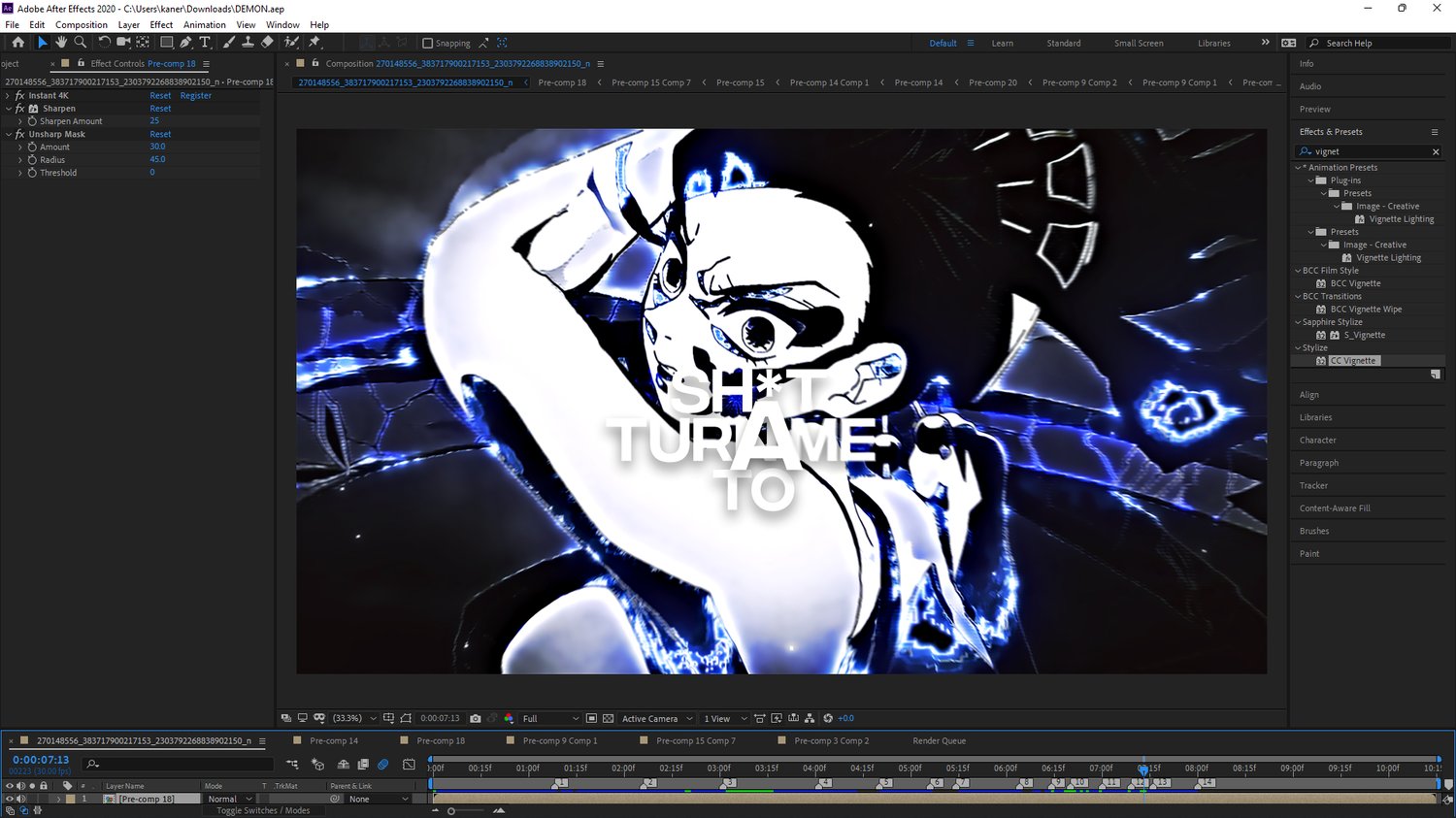The height and width of the screenshot is (818, 1456).
Task: Select the CC Vignette effect preset
Action: click(x=1353, y=361)
